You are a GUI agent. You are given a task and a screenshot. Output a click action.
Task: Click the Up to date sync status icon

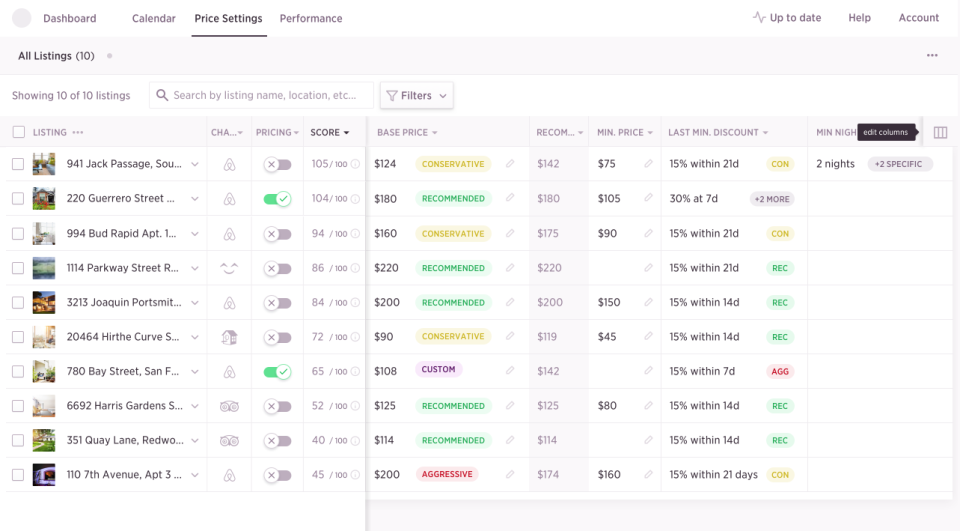pos(759,18)
